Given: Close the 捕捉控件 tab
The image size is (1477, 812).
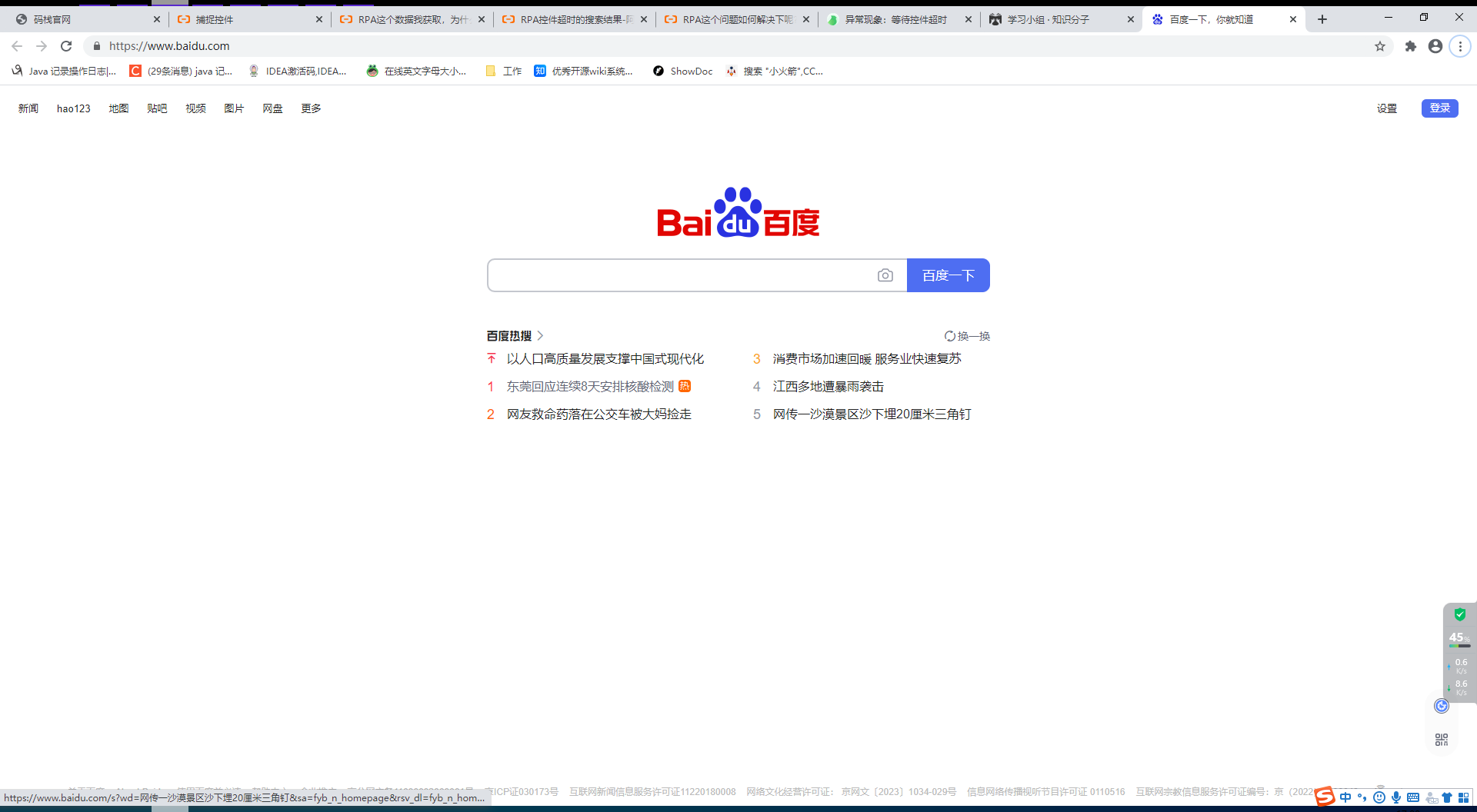Looking at the screenshot, I should click(319, 19).
